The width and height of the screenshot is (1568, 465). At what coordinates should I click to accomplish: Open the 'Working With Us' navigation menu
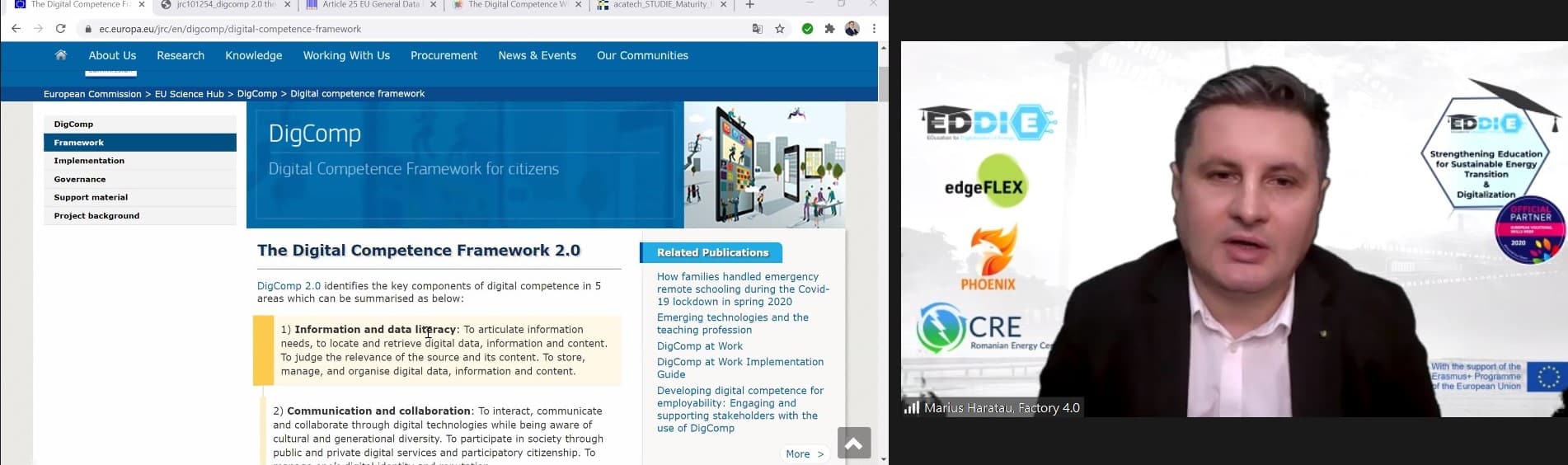click(x=346, y=55)
